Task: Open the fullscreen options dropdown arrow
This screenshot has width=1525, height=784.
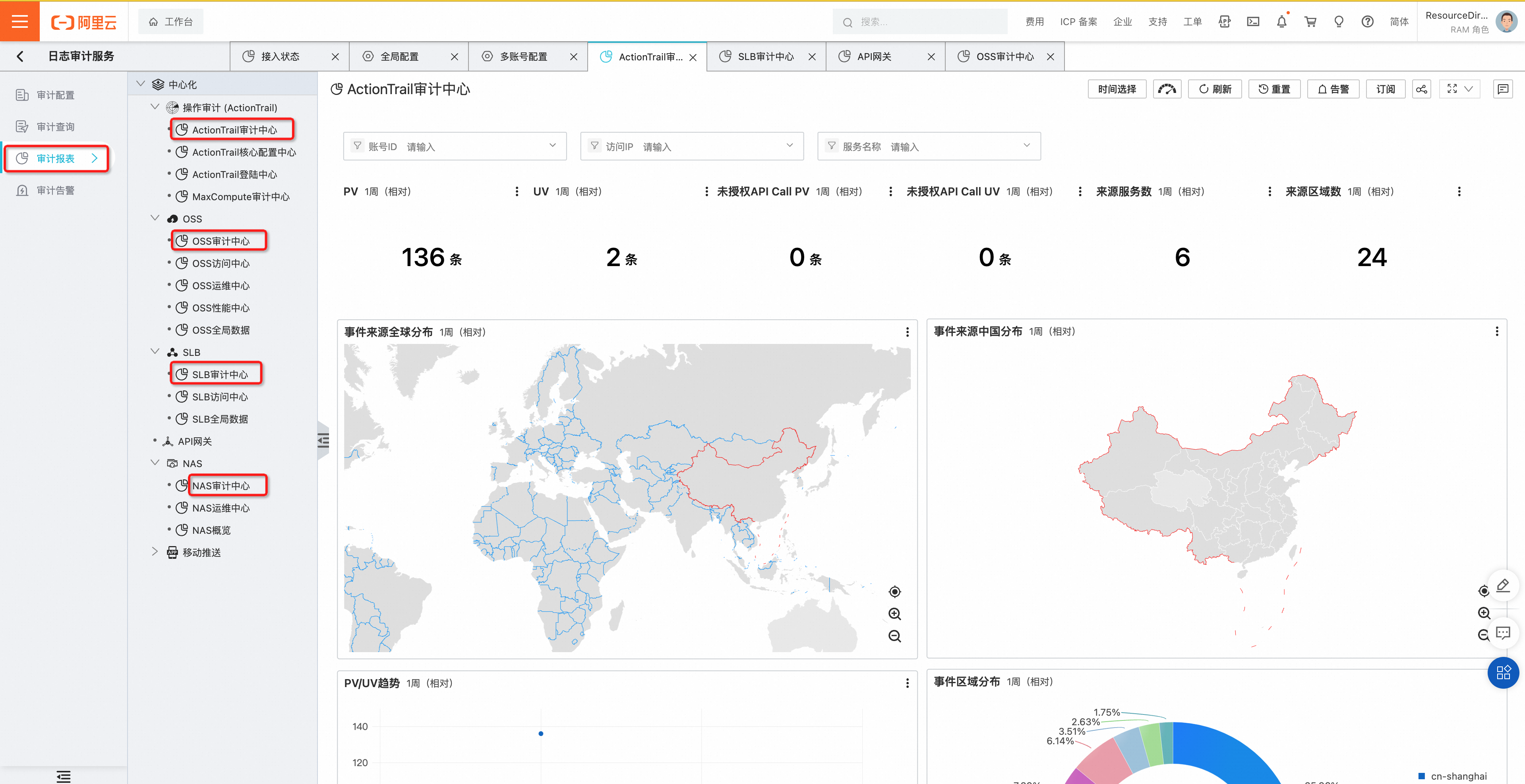Action: (1469, 89)
